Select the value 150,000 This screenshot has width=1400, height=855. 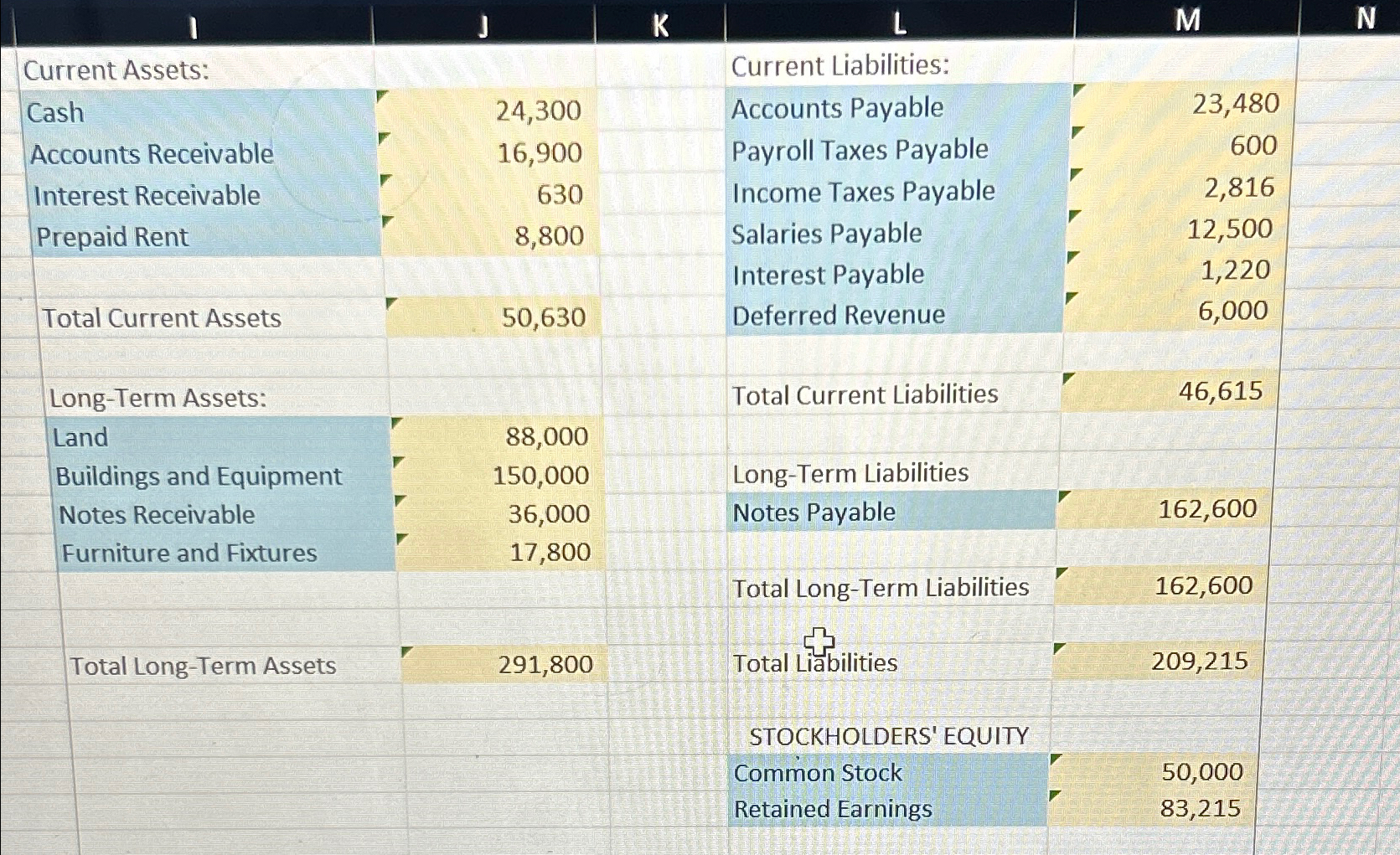tap(499, 475)
